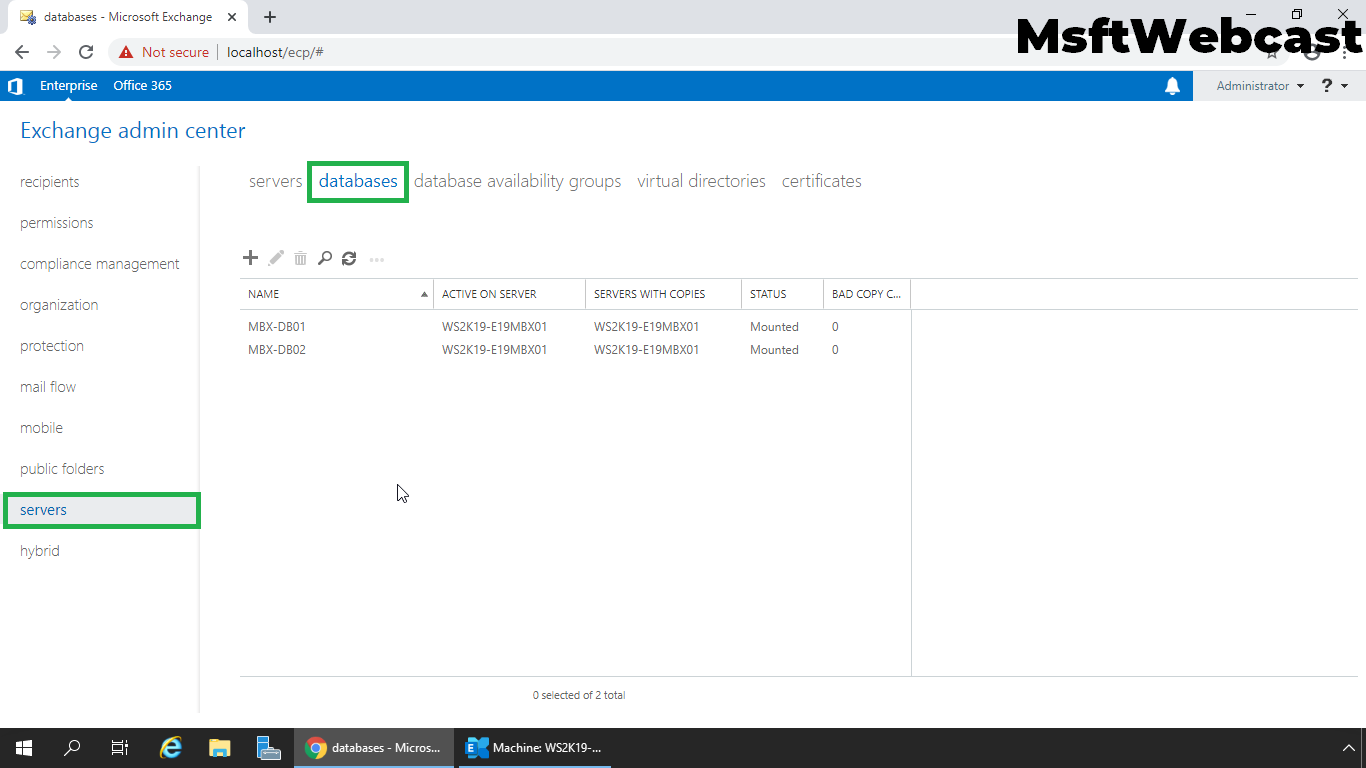The image size is (1366, 768).
Task: Open the Administrator account dropdown
Action: (1257, 86)
